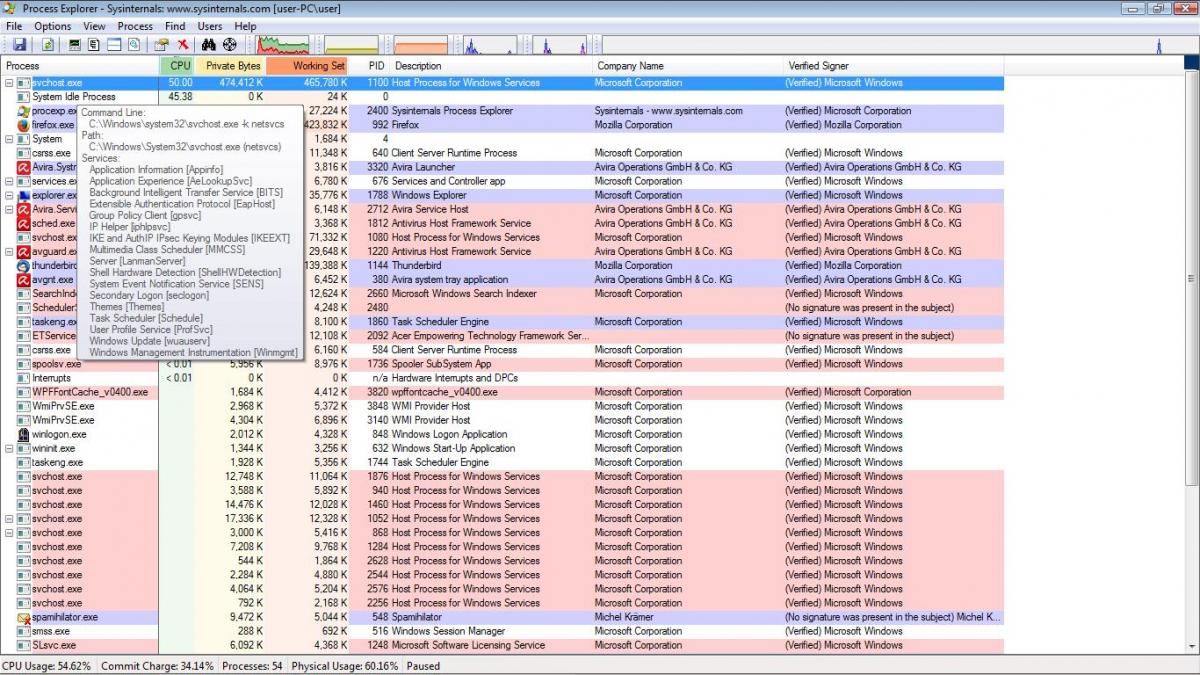
Task: Click 'Physical Usage: 60.16%' in status bar
Action: tap(344, 666)
